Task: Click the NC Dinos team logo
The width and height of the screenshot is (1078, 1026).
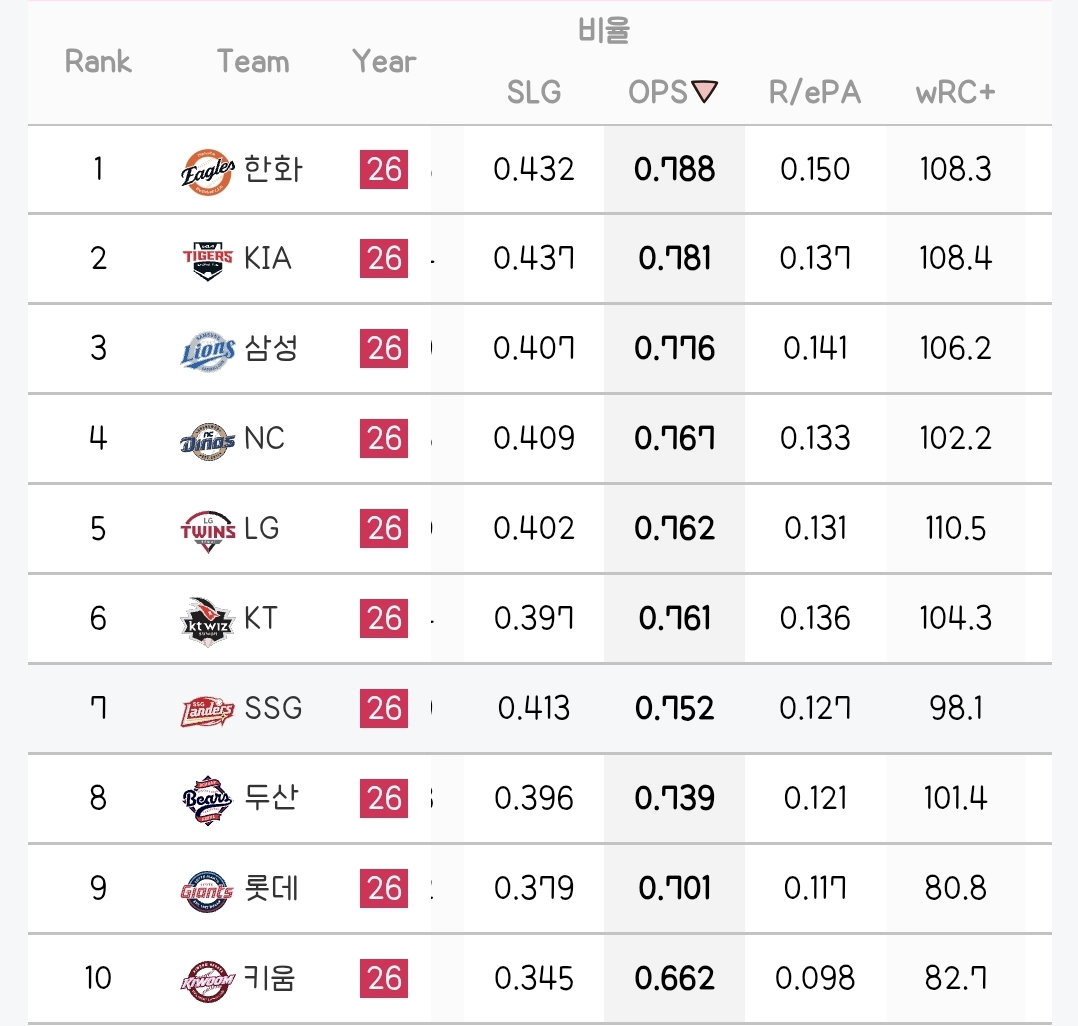Action: click(x=208, y=440)
